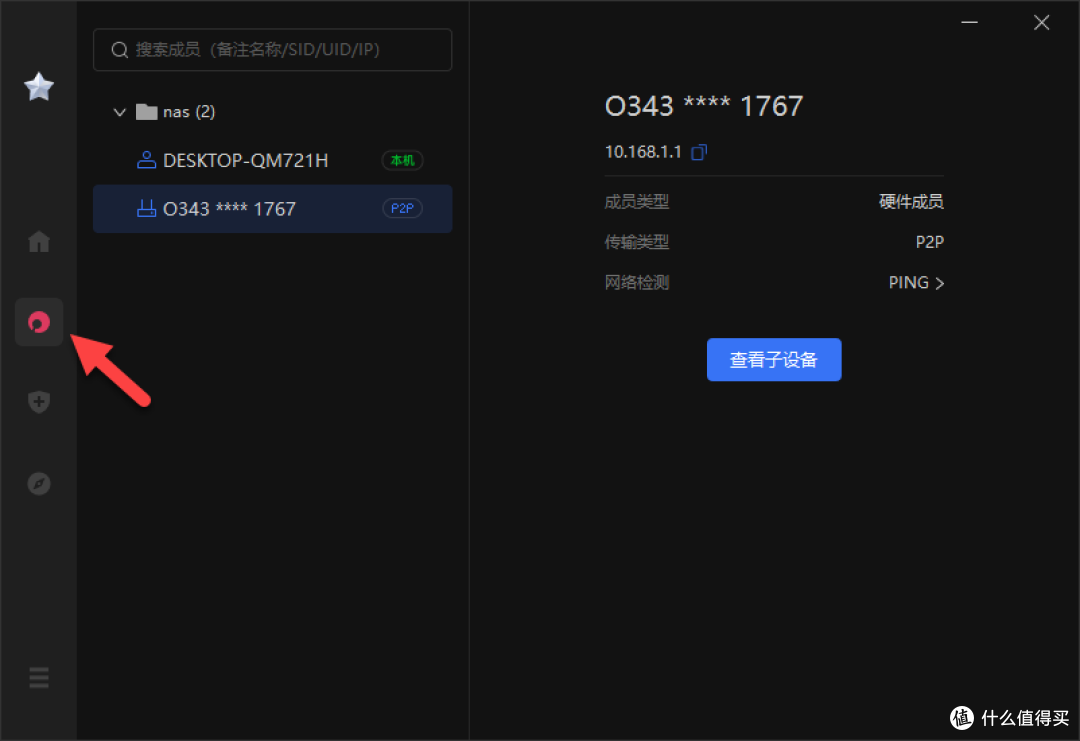Click the 成员类型 label

636,202
